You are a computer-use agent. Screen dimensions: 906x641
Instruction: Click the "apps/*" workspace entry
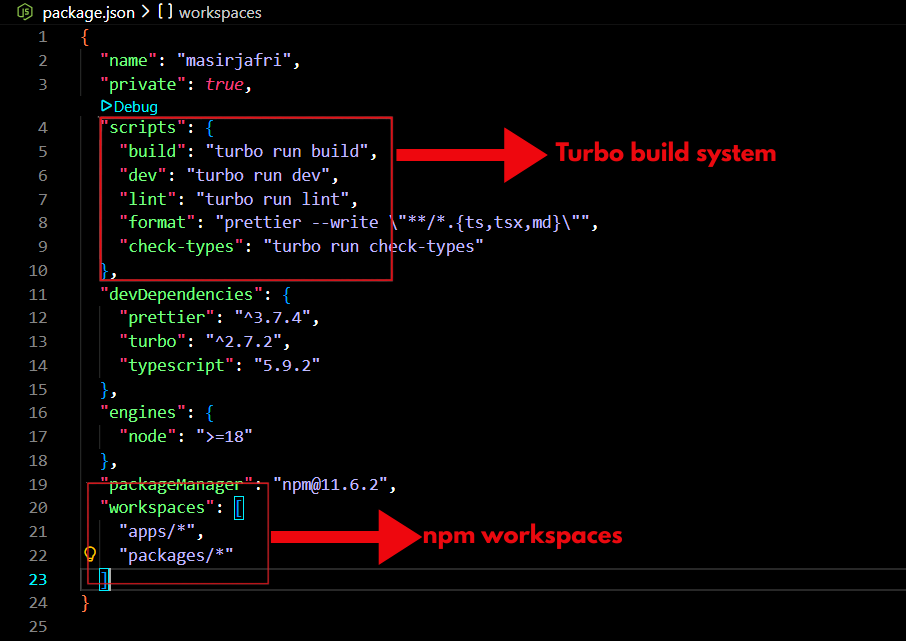157,532
